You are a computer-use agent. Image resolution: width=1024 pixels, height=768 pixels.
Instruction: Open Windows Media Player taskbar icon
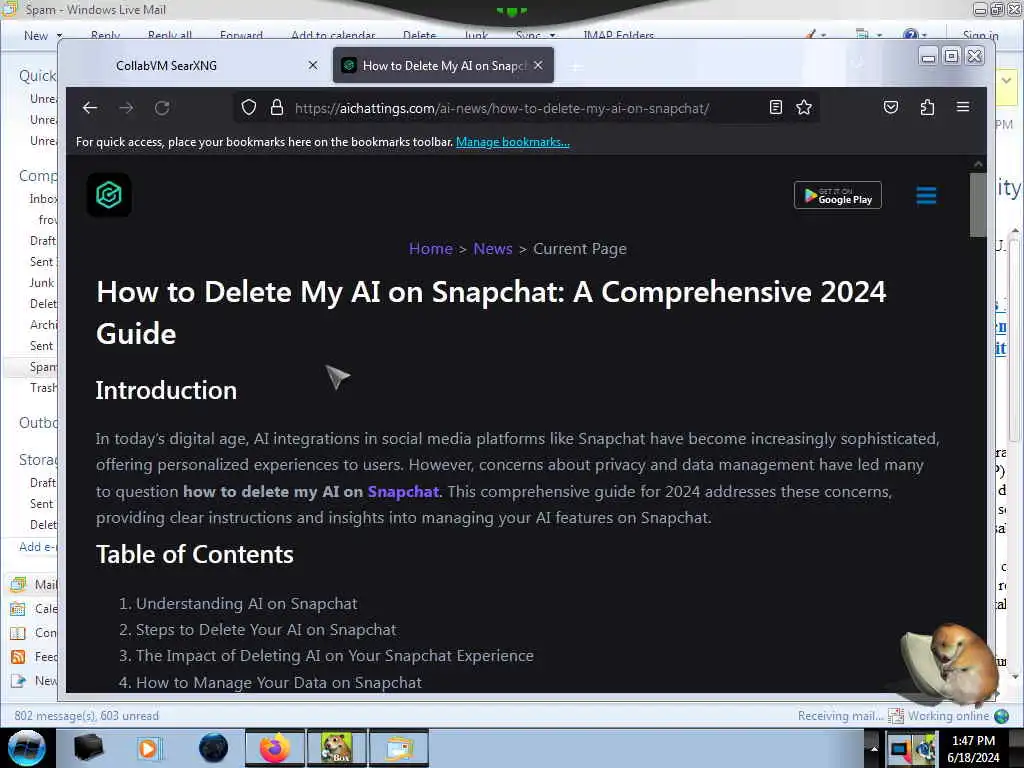[x=149, y=748]
